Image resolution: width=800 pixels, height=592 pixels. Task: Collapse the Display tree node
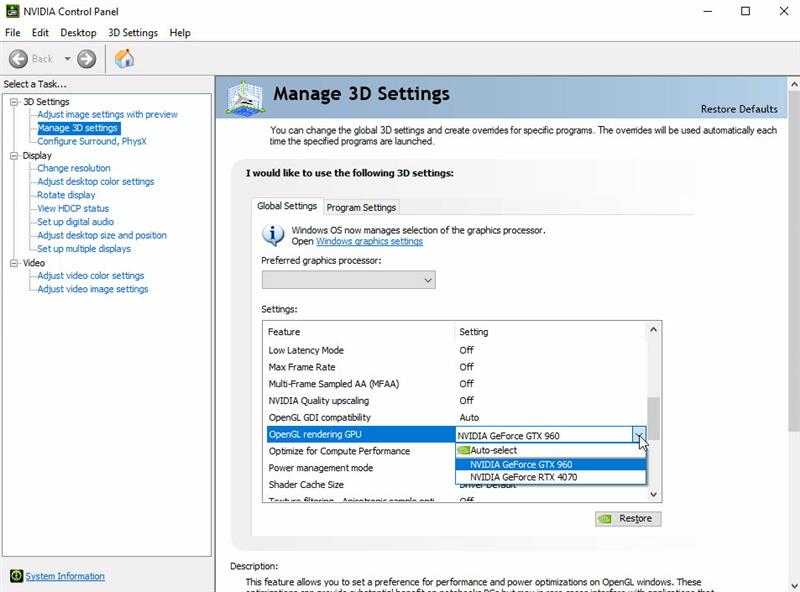pyautogui.click(x=14, y=156)
